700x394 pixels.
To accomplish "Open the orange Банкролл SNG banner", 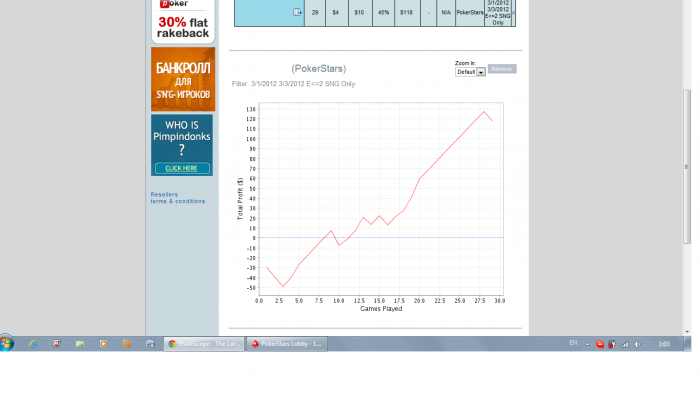I will [x=183, y=79].
